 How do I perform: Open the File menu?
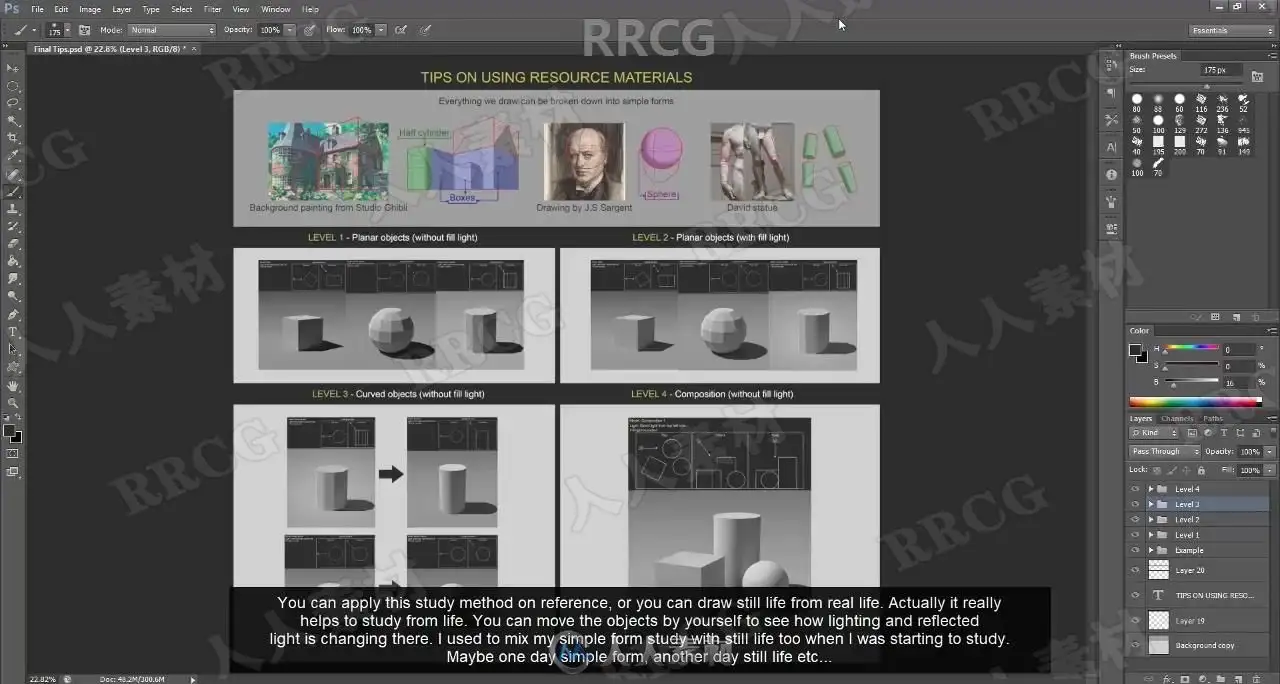click(x=37, y=9)
